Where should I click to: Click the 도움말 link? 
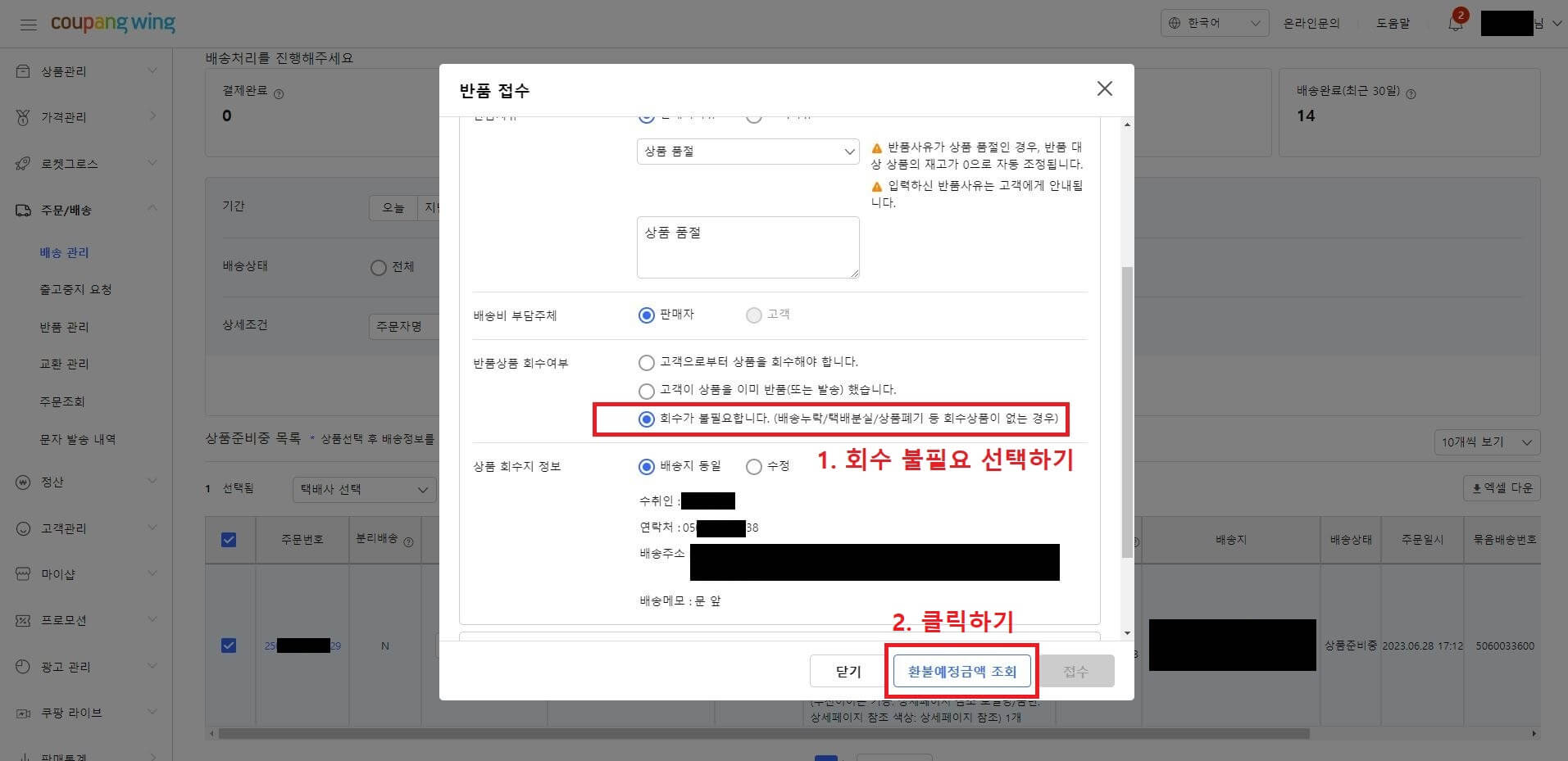1393,24
